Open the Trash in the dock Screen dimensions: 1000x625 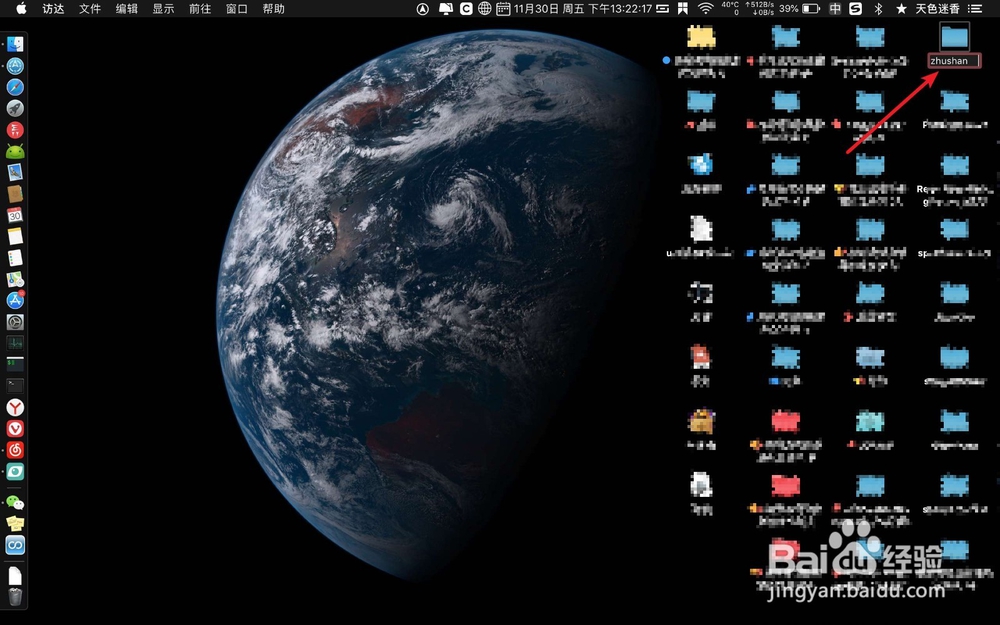[x=15, y=597]
